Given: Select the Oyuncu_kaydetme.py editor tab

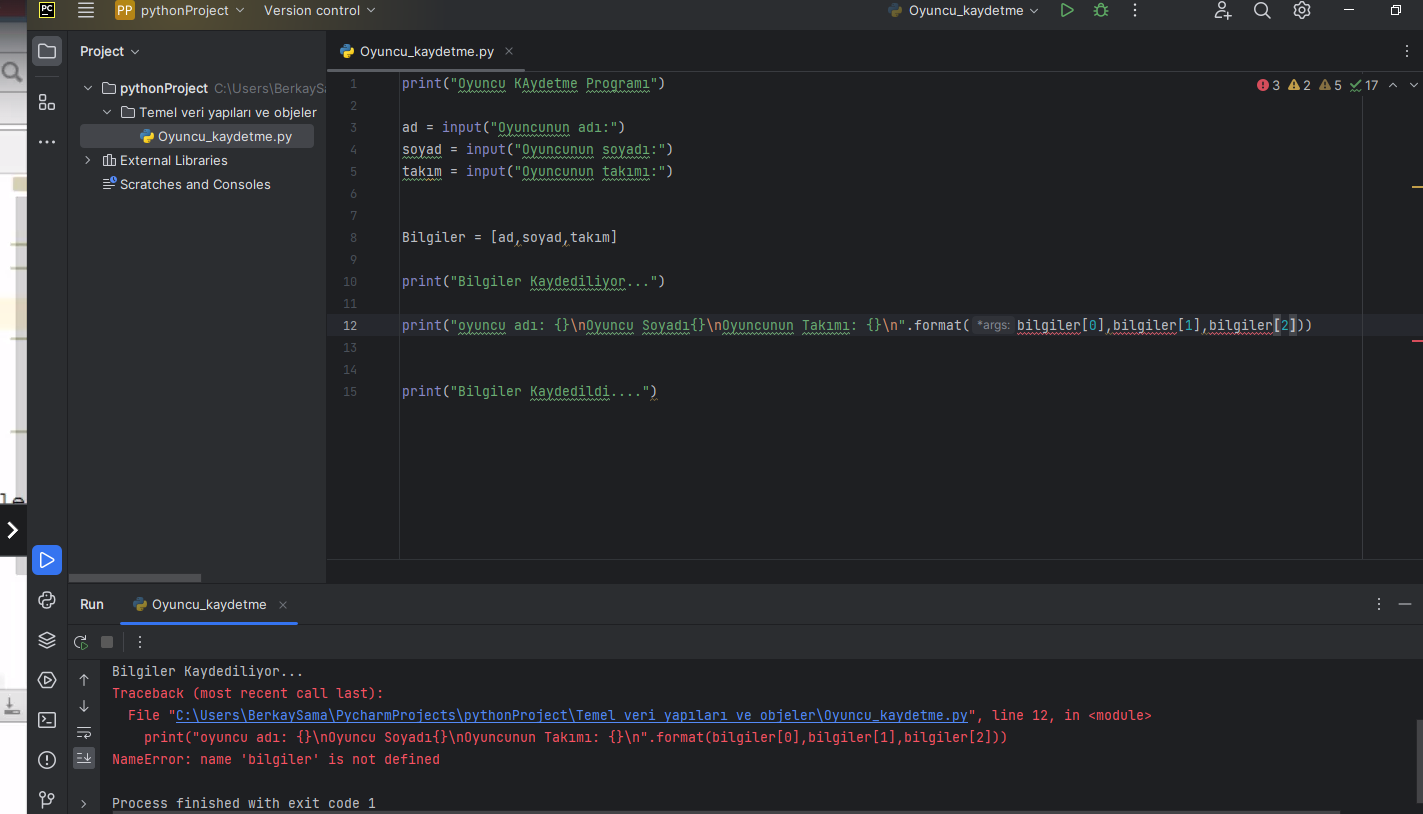Looking at the screenshot, I should (x=426, y=51).
